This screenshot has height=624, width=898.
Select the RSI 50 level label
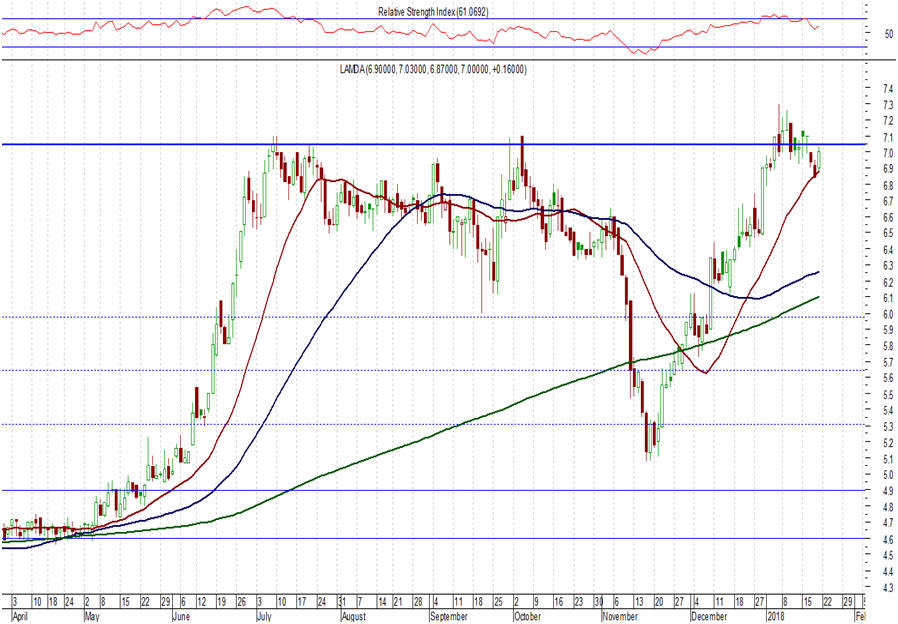(889, 34)
